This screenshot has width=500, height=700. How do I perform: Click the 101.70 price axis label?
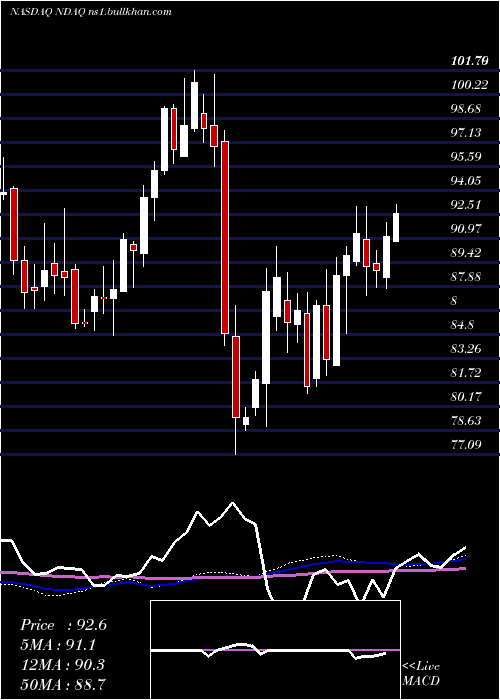[x=469, y=62]
